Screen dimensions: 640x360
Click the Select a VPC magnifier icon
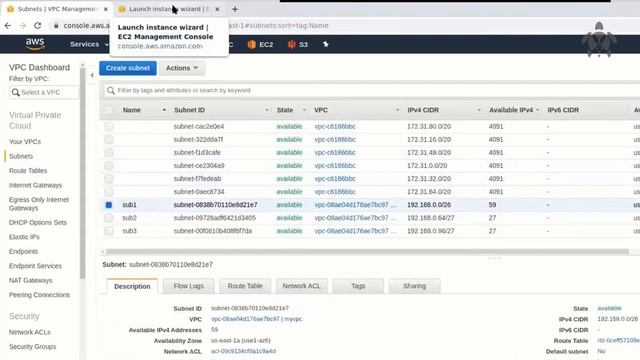point(16,92)
